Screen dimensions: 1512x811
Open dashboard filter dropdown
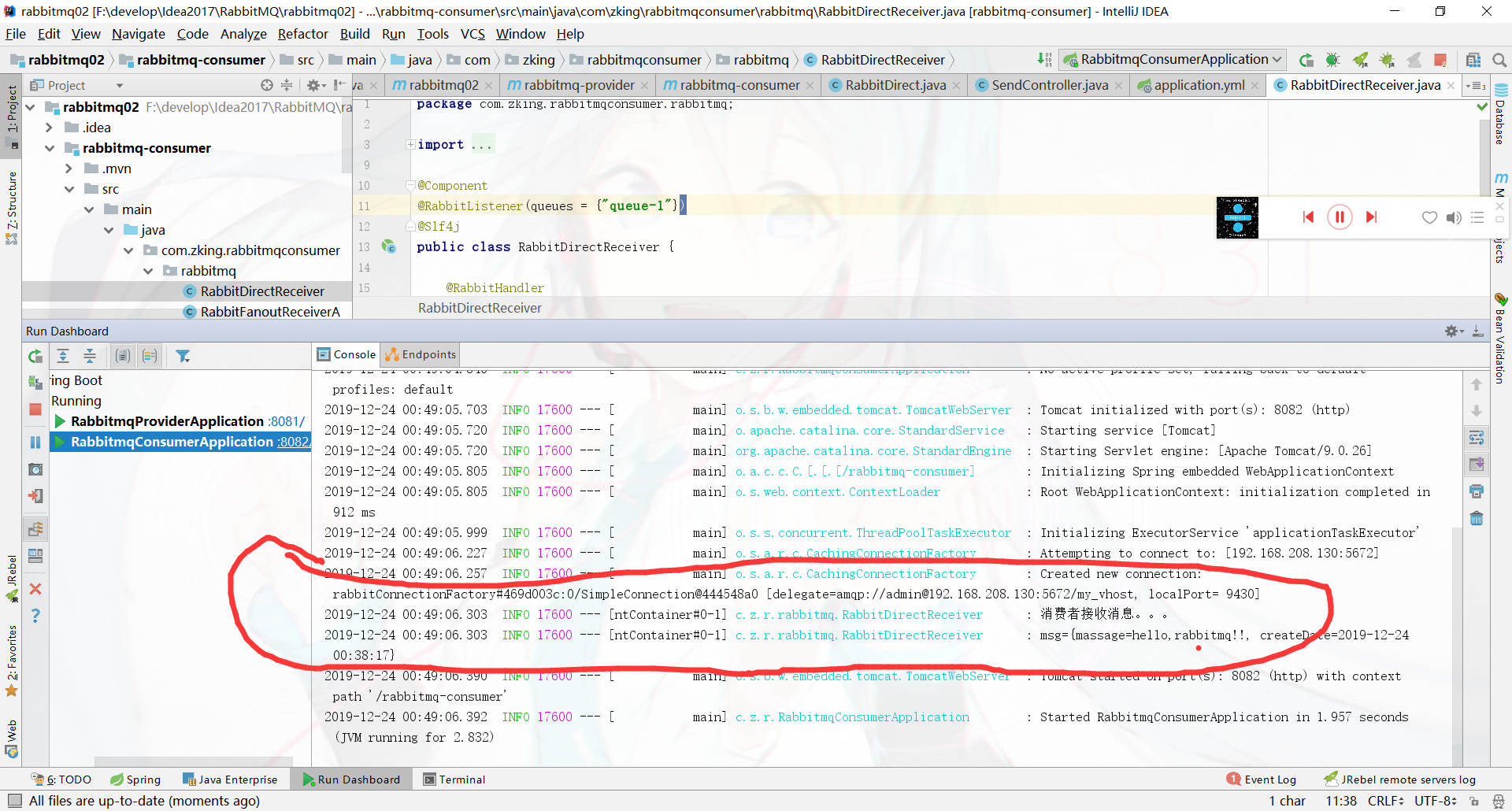[x=183, y=356]
